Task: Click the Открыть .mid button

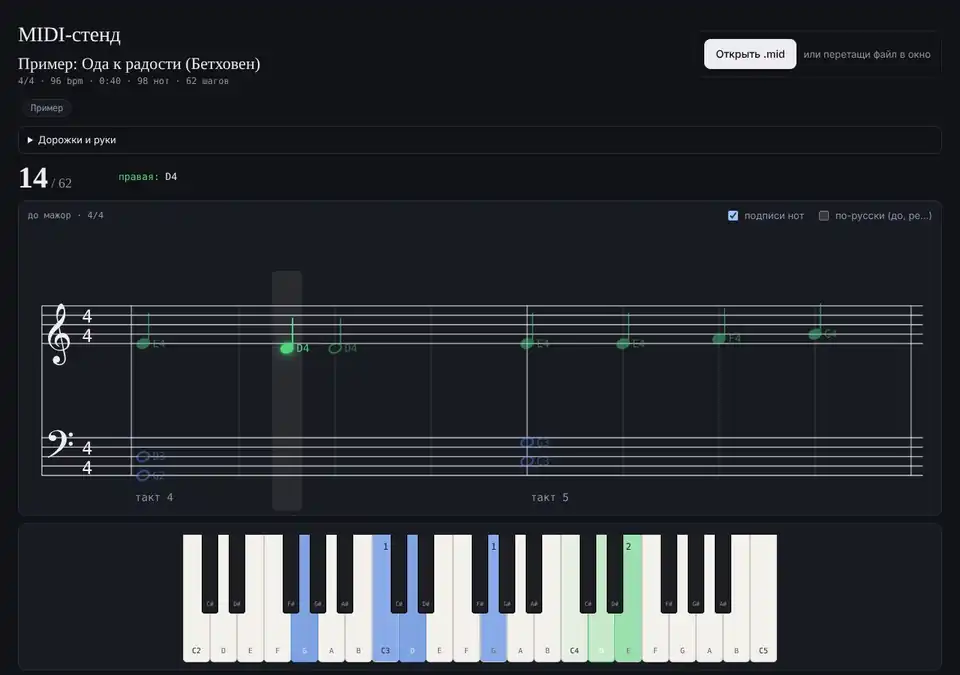Action: pyautogui.click(x=750, y=54)
